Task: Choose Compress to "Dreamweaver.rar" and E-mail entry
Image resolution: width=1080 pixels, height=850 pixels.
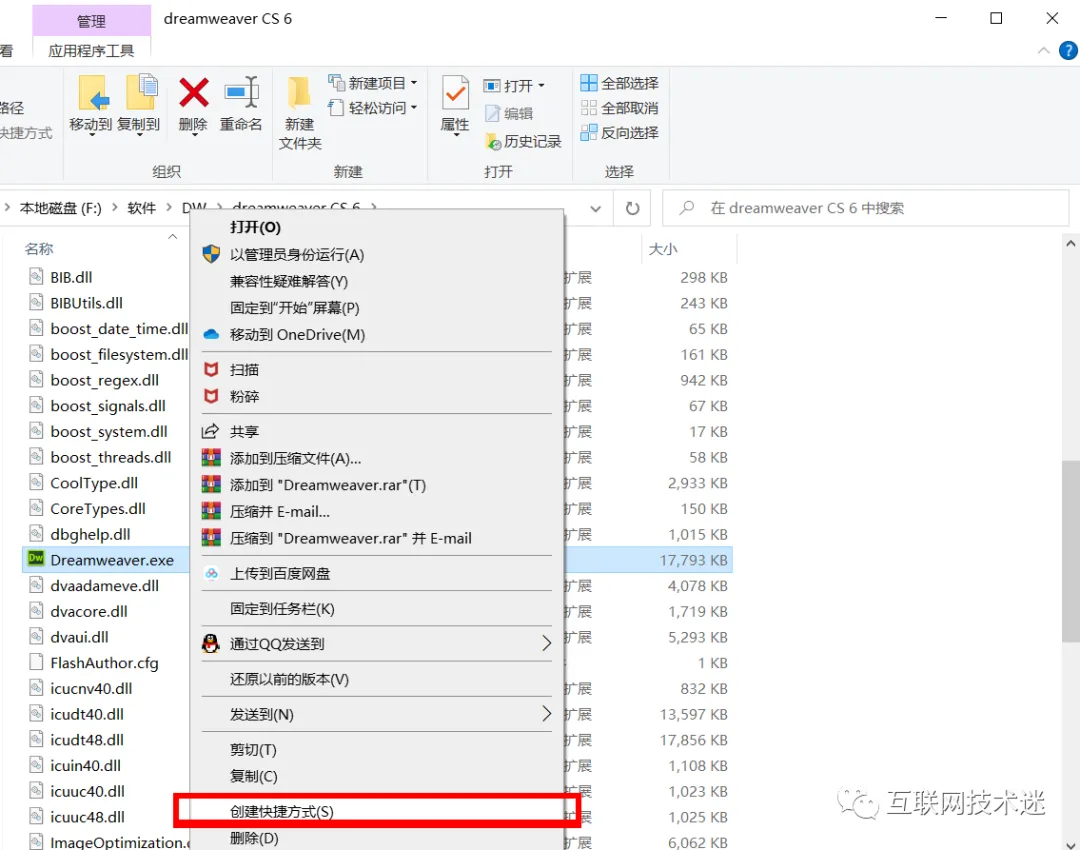Action: (376, 539)
